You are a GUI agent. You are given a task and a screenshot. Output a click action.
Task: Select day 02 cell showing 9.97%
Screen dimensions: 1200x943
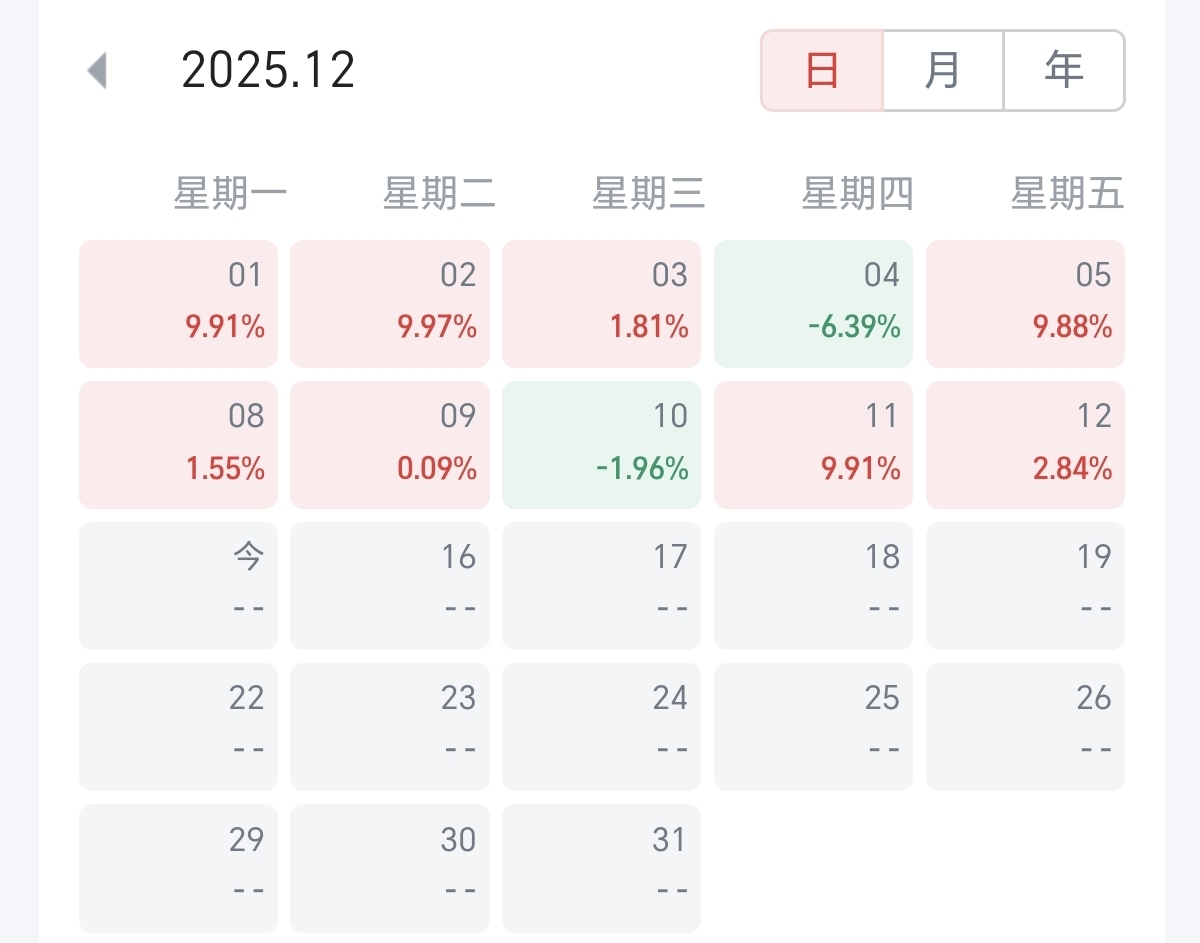coord(390,304)
